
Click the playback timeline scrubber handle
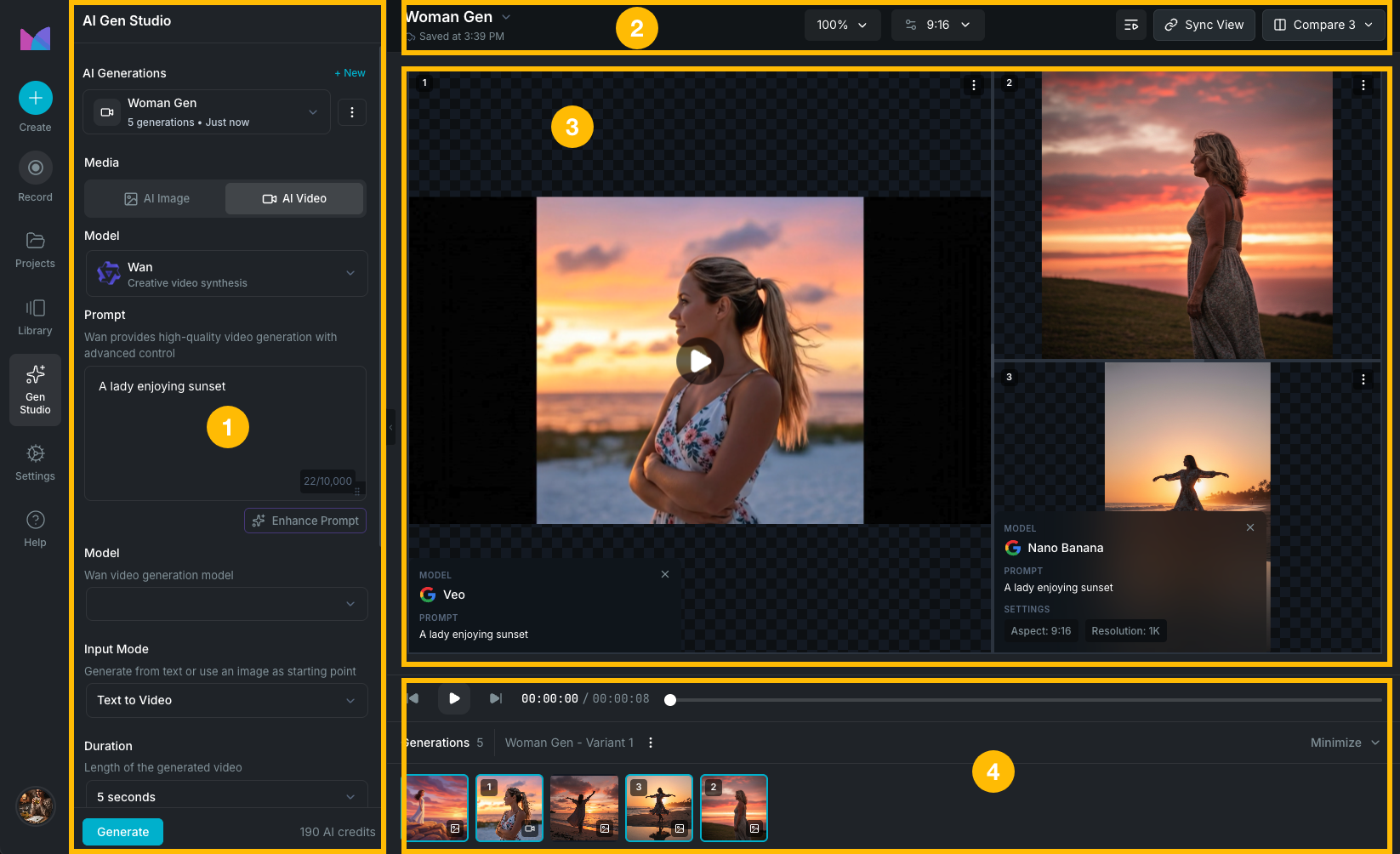[x=670, y=700]
